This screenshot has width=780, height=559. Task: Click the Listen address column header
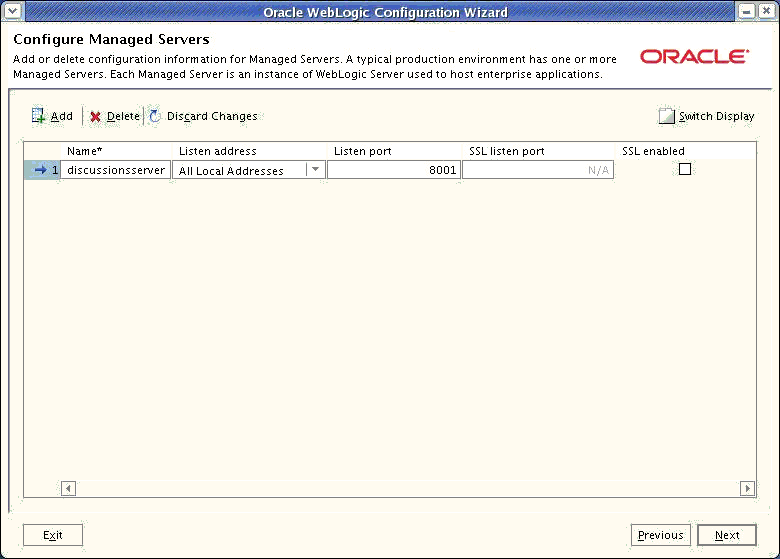(x=249, y=151)
